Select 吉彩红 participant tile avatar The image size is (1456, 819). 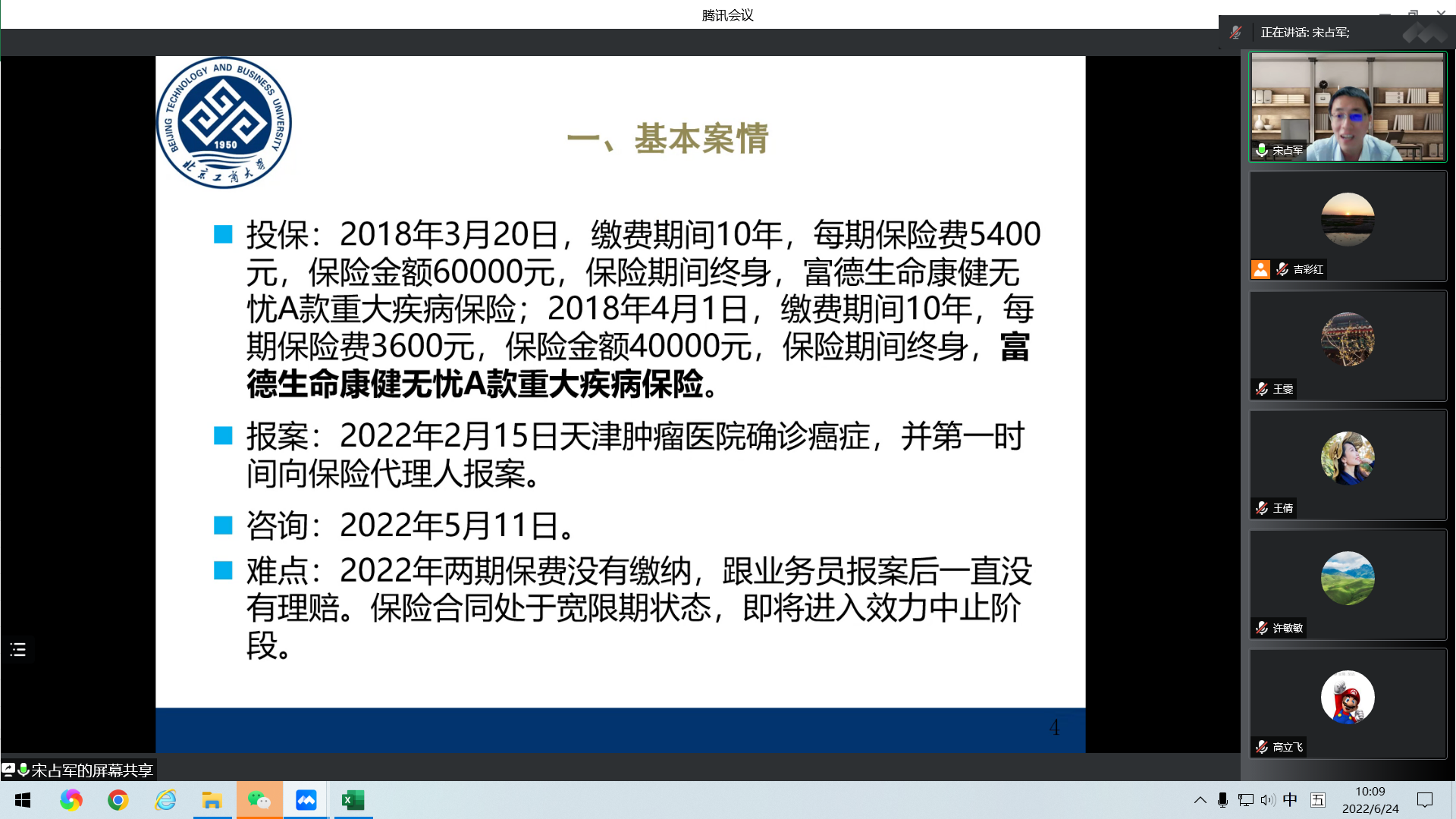[1348, 219]
